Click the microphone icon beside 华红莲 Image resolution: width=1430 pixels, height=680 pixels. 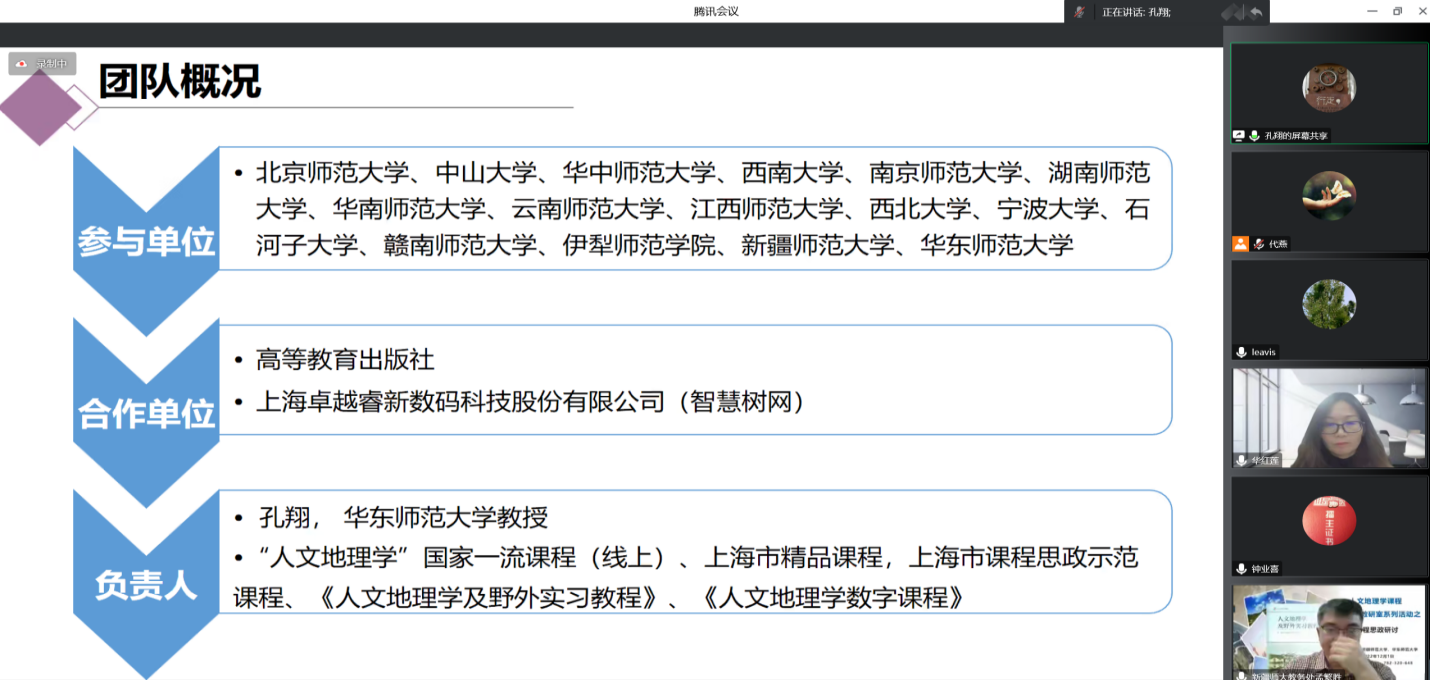(x=1241, y=460)
